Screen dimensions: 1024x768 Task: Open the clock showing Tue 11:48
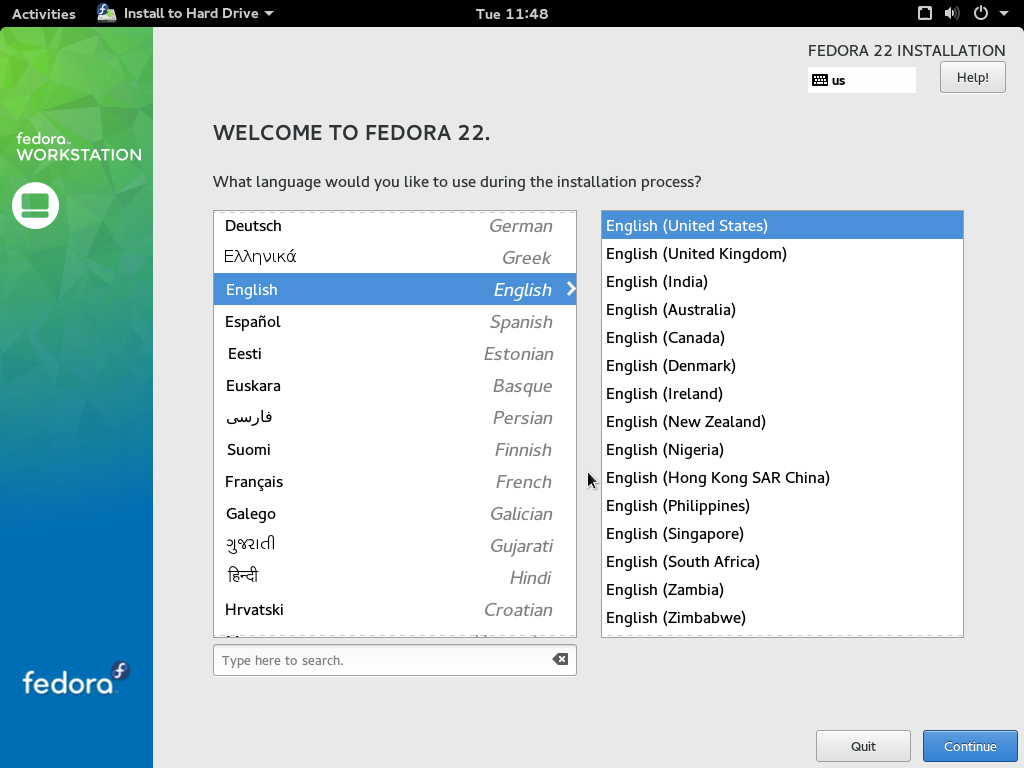[x=511, y=14]
